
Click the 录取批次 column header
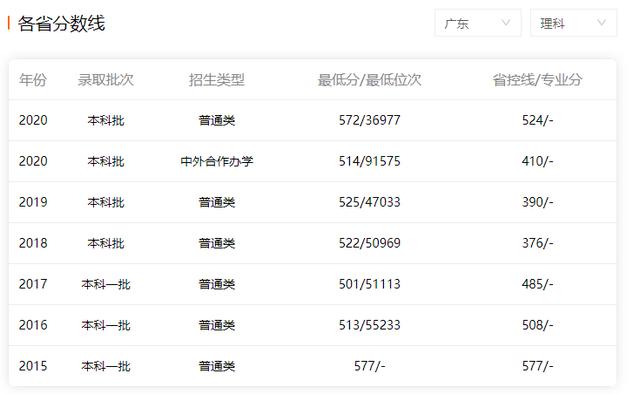(x=106, y=80)
